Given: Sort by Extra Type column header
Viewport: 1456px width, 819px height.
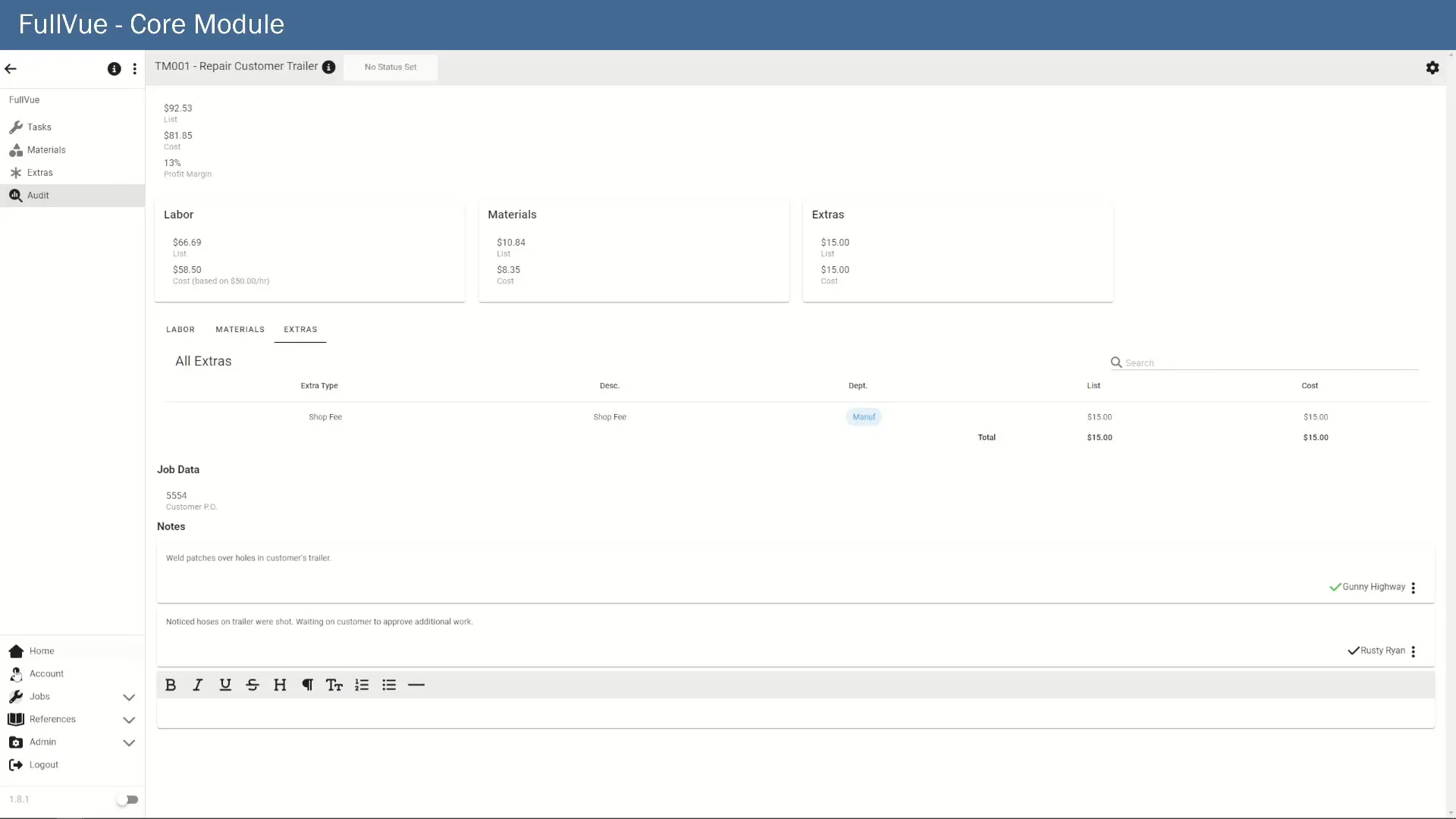Looking at the screenshot, I should (319, 386).
